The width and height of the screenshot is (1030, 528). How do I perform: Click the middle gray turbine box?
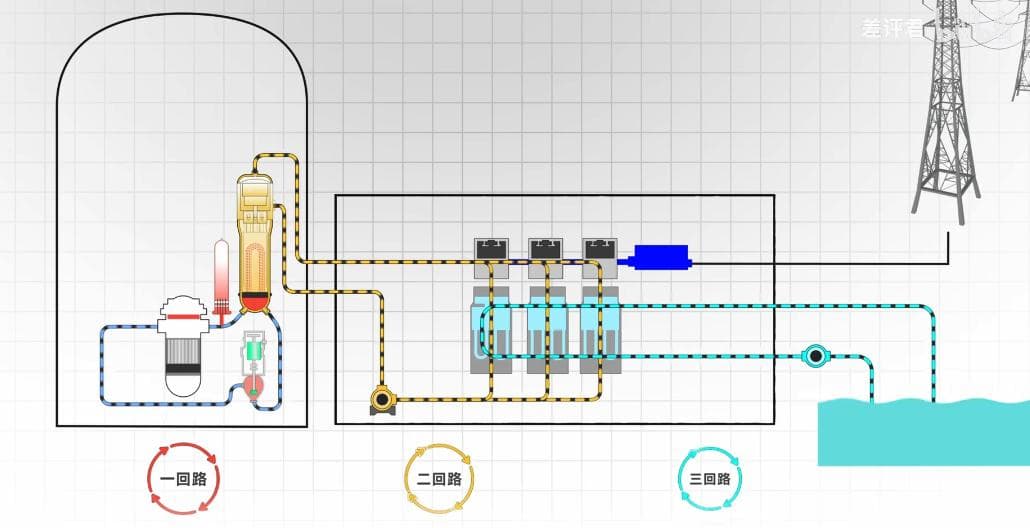pyautogui.click(x=546, y=250)
